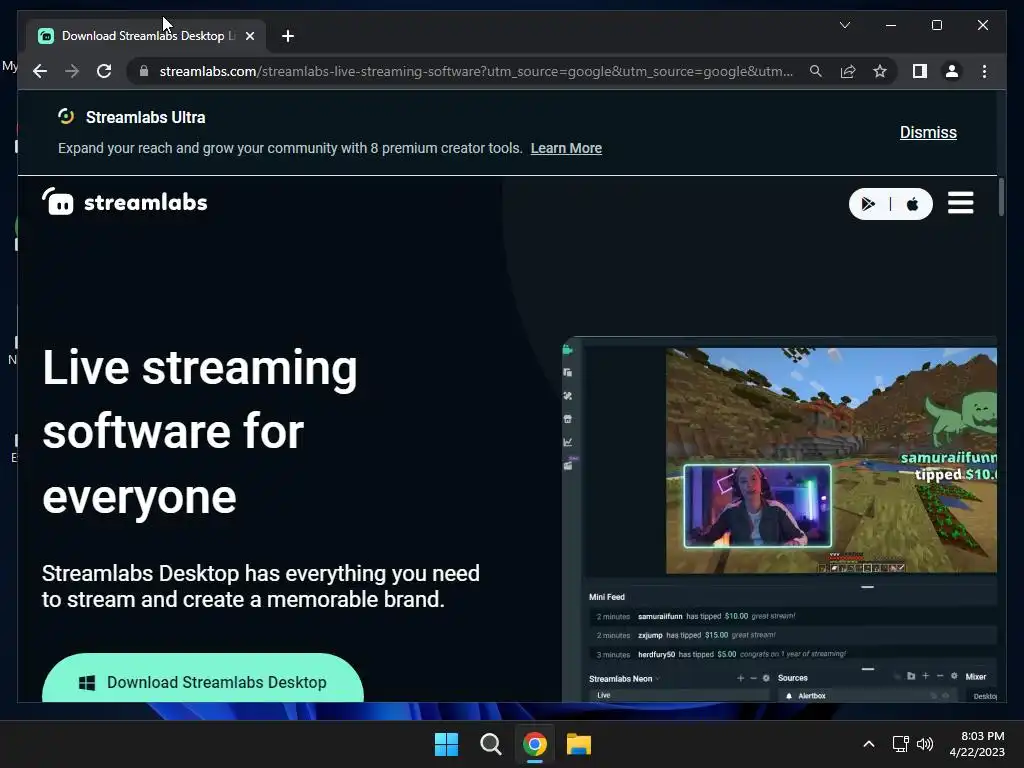This screenshot has height=768, width=1024.
Task: Reload the Streamlabs page
Action: pos(104,71)
